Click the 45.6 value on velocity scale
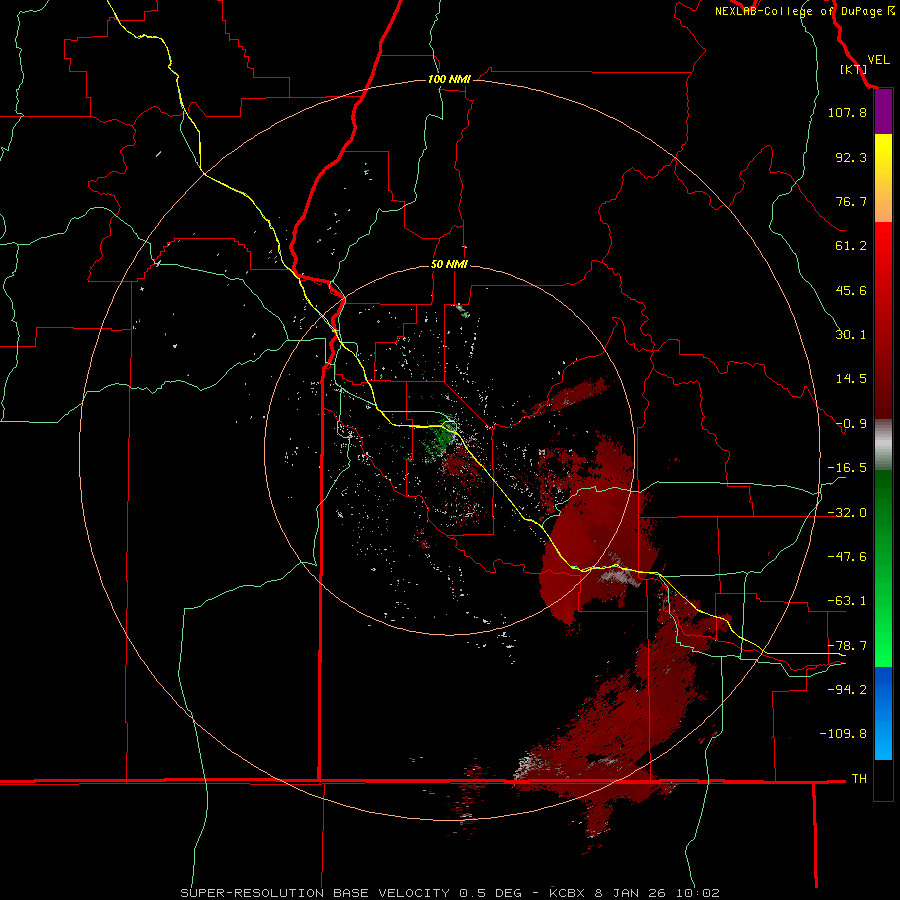This screenshot has height=900, width=900. pos(851,290)
